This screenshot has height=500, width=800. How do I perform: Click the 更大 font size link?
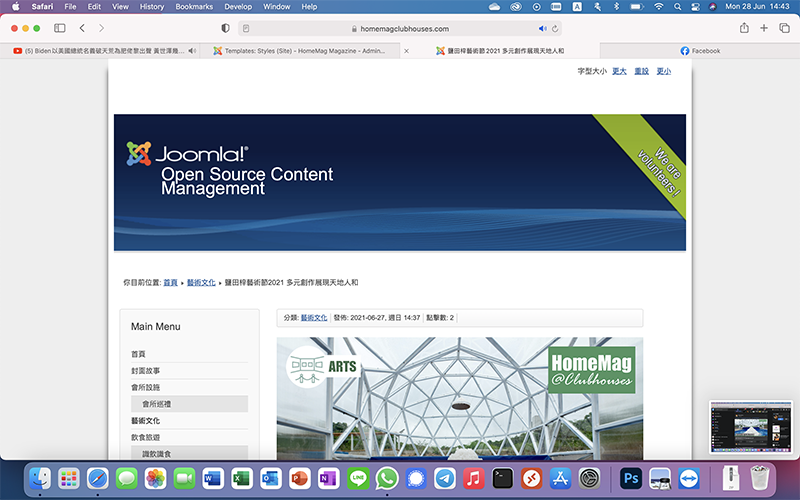click(619, 71)
